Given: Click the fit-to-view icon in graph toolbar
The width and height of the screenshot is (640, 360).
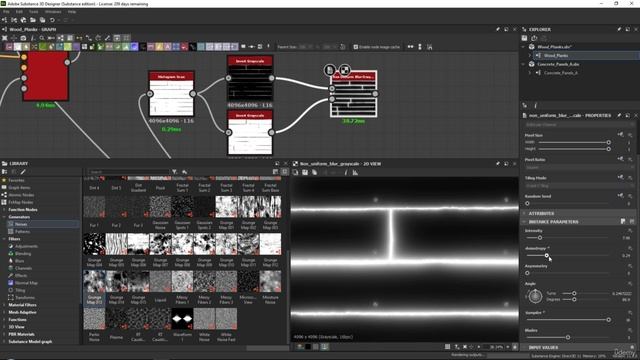Looking at the screenshot, I should pos(4,38).
